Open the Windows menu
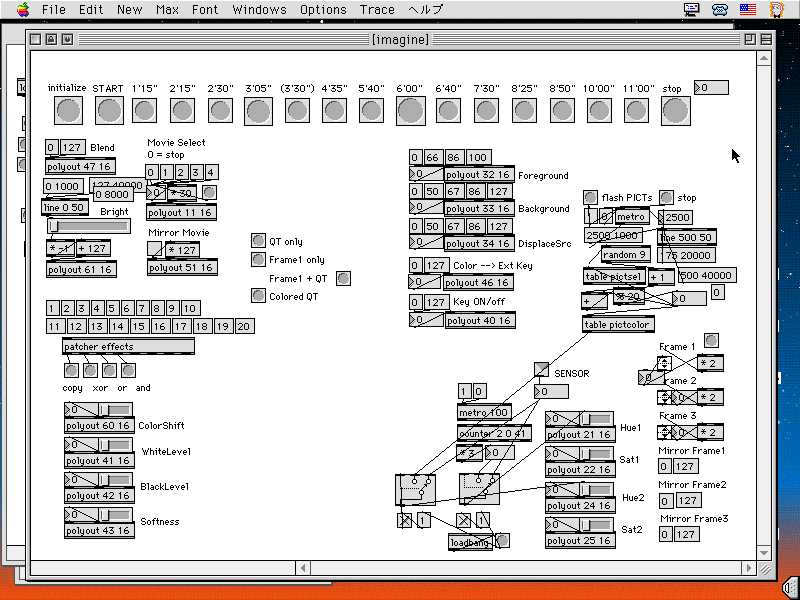This screenshot has width=800, height=600. click(259, 9)
